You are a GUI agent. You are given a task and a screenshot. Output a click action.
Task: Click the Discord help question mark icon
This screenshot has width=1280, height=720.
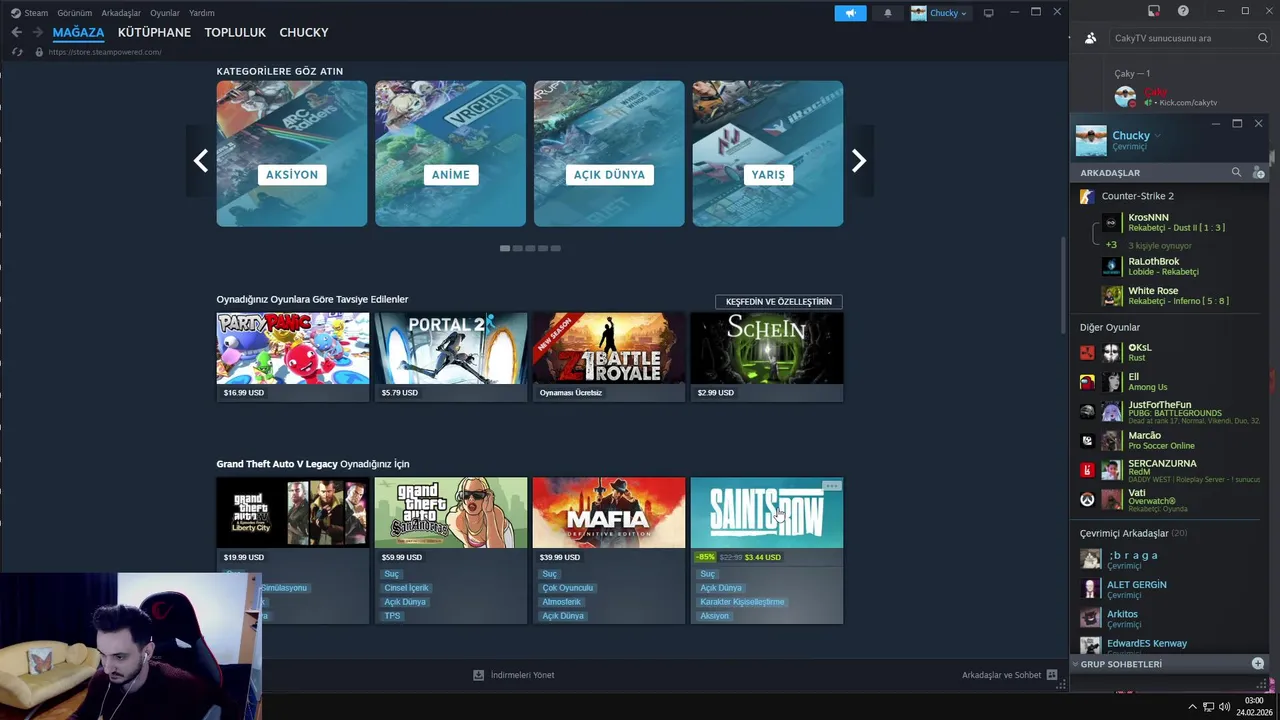[1183, 11]
